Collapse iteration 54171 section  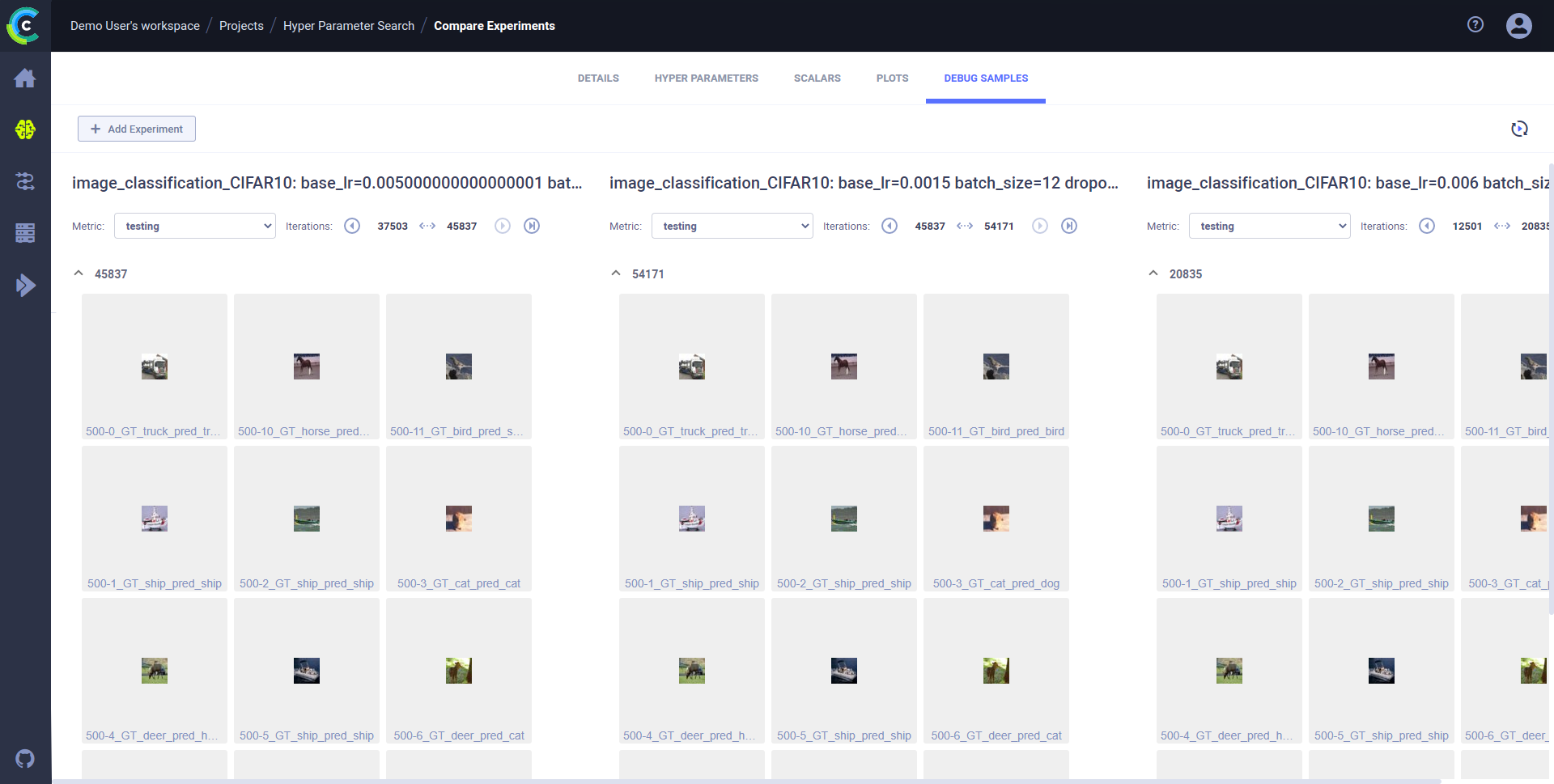pos(616,273)
